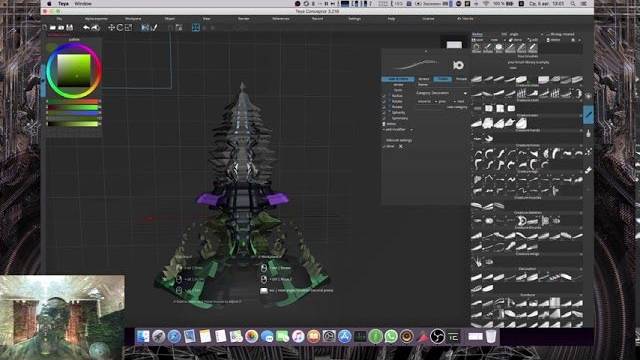Toggle the Sphericity checkbox

384,113
